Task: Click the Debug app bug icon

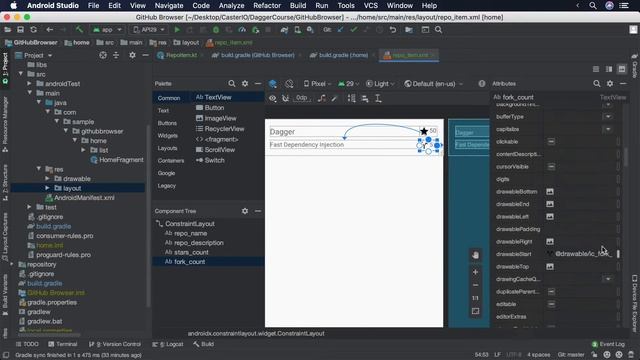Action: (216, 30)
